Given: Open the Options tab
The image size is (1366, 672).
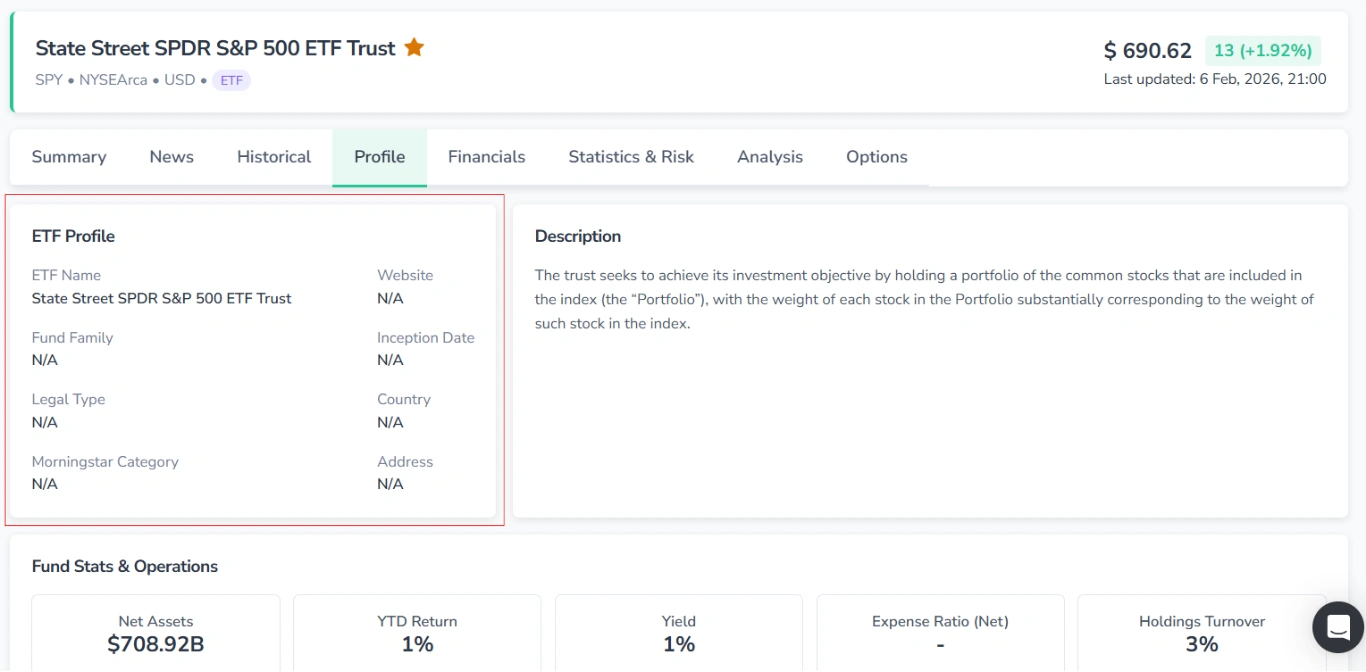Looking at the screenshot, I should click(876, 157).
